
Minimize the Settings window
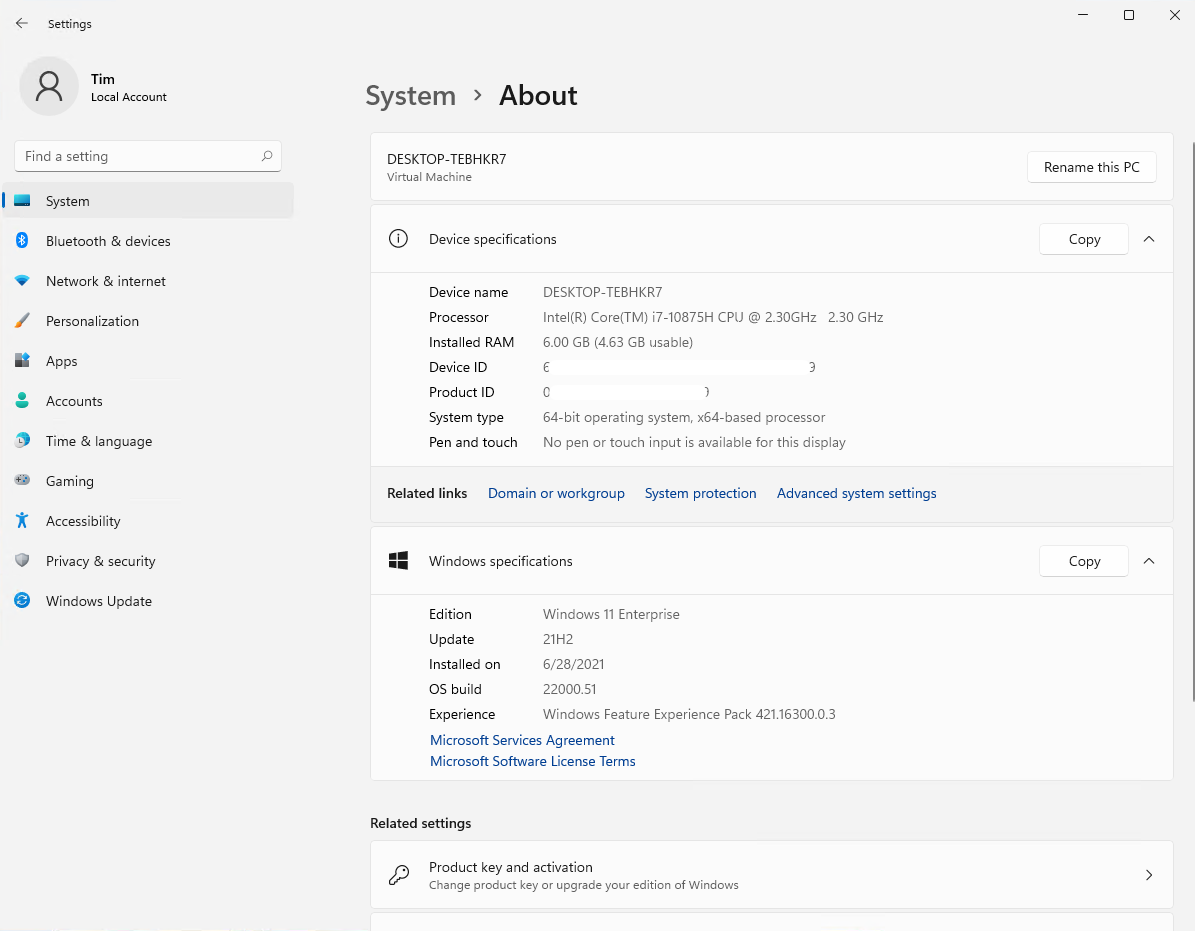(x=1083, y=15)
